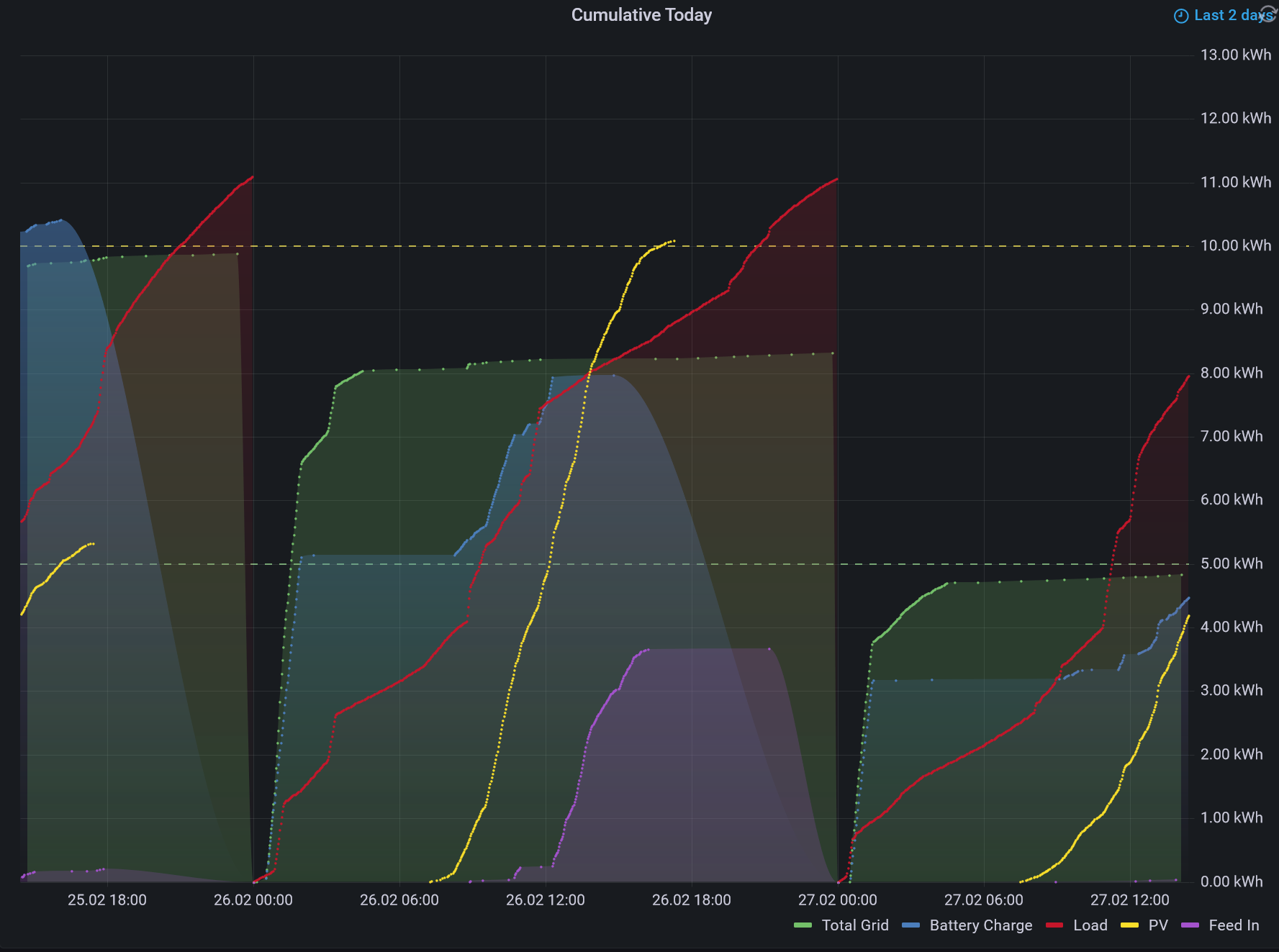The height and width of the screenshot is (952, 1279).
Task: Click the 27.02 12:00 time axis label
Action: [1130, 900]
